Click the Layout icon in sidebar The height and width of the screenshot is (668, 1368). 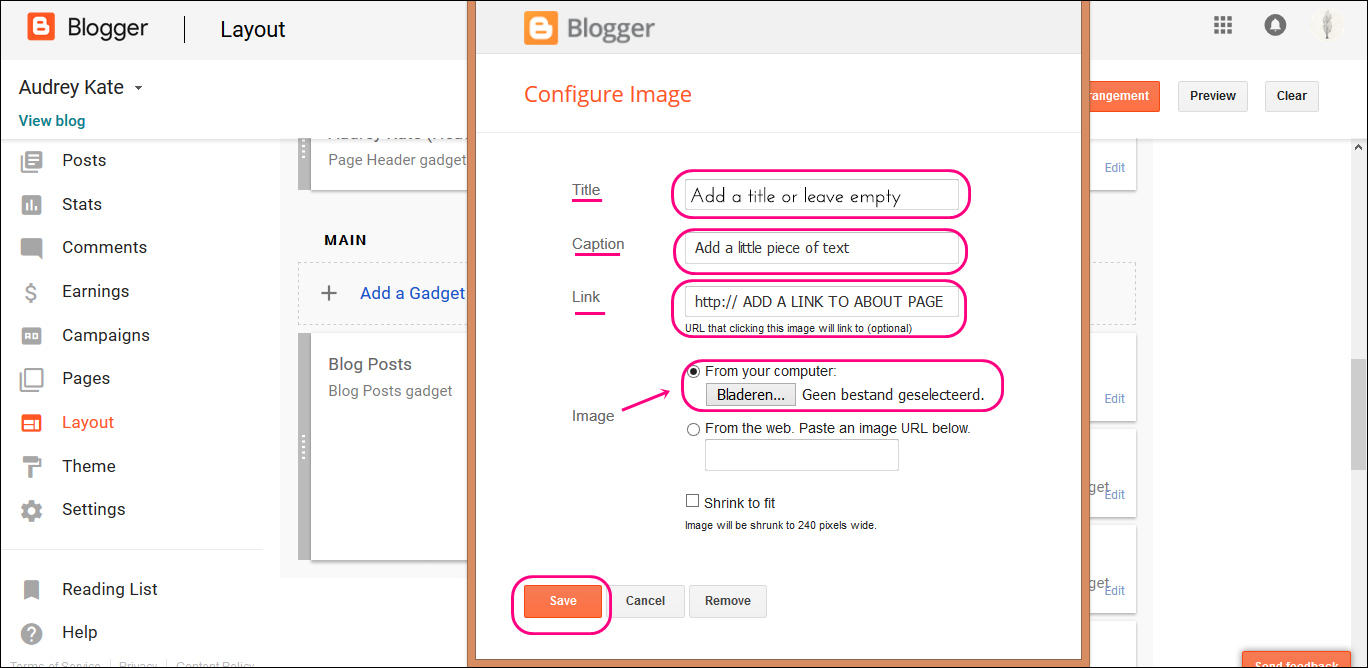pyautogui.click(x=32, y=423)
